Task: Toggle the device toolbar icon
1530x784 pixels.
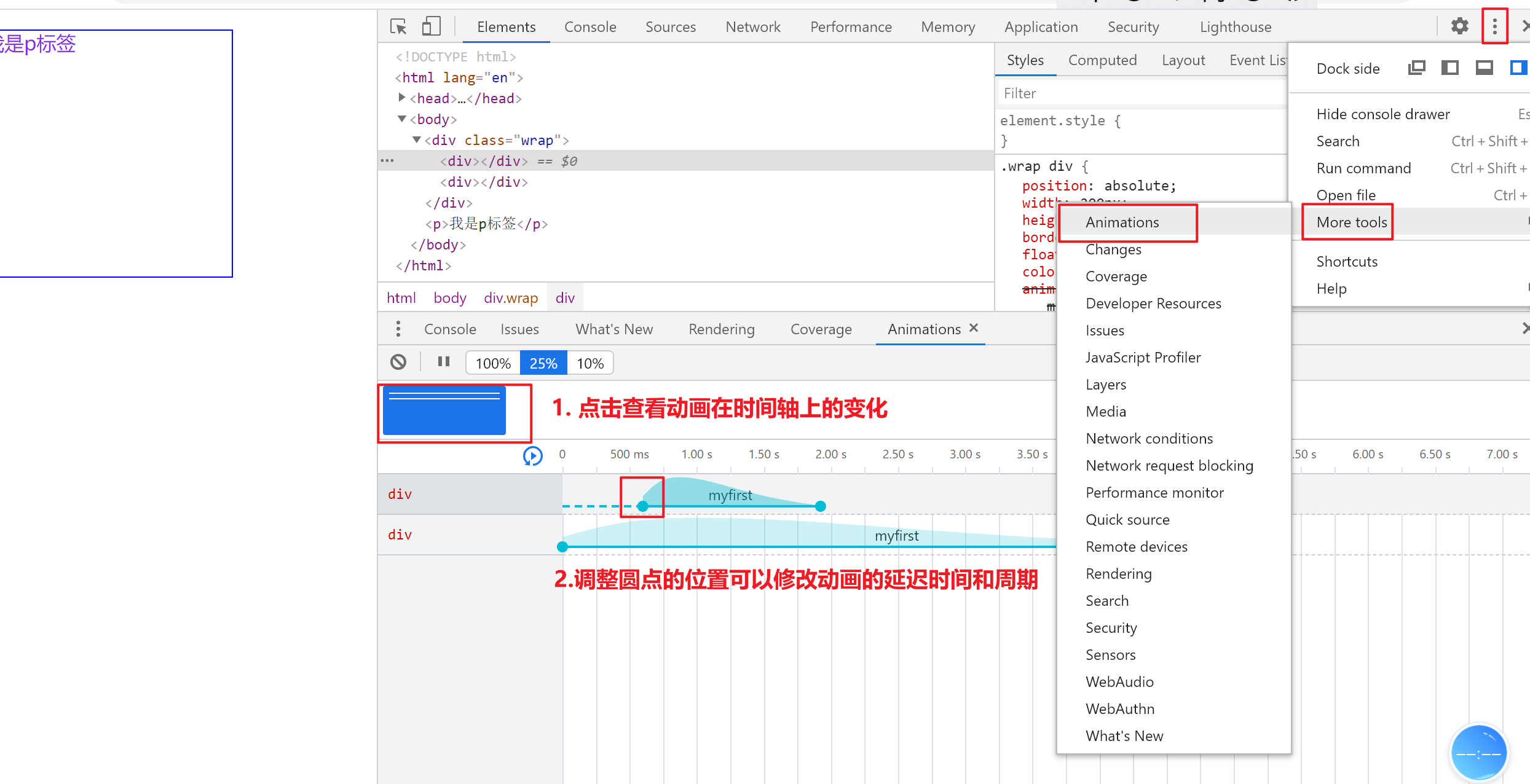Action: coord(431,26)
